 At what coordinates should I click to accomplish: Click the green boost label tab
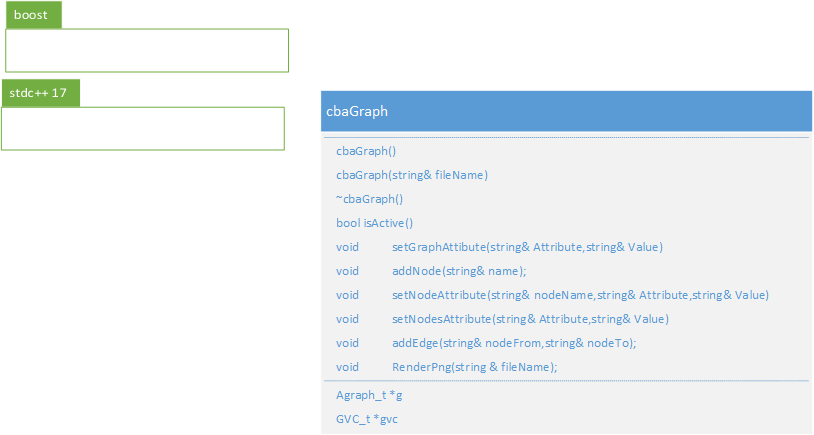click(34, 15)
